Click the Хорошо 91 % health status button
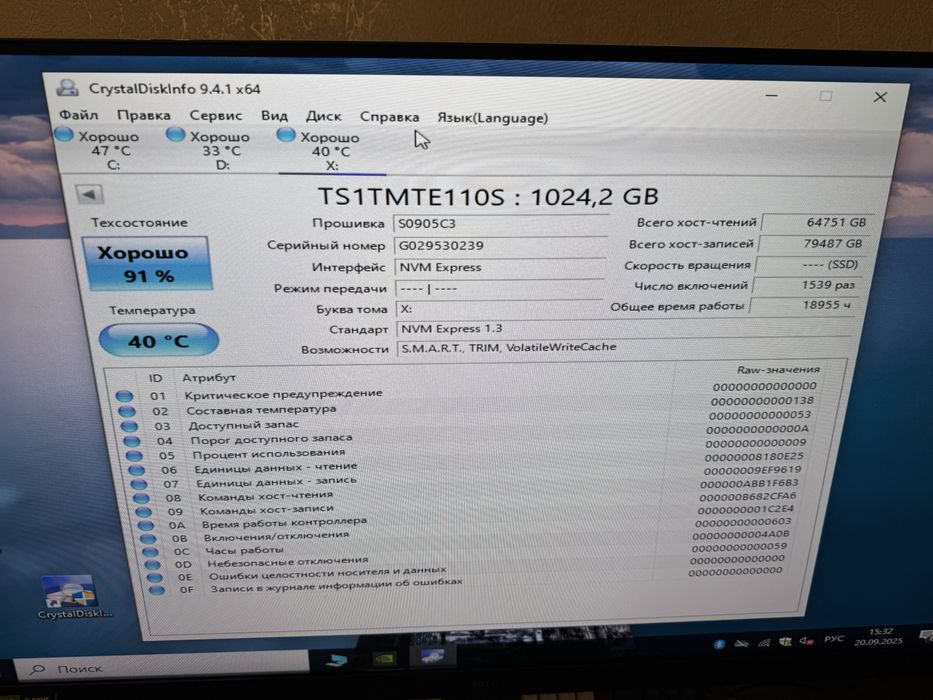Image resolution: width=933 pixels, height=700 pixels. (146, 264)
